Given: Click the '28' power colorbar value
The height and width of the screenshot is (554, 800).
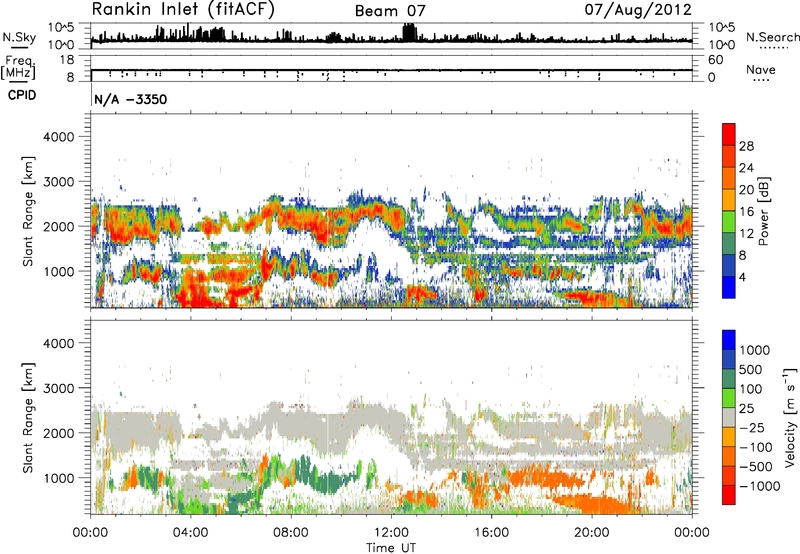Looking at the screenshot, I should [746, 146].
